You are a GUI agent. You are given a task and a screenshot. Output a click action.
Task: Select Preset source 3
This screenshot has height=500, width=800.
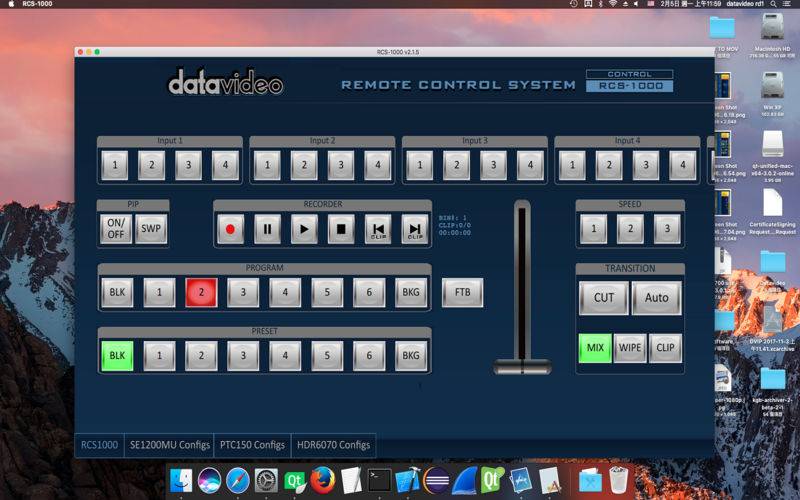243,356
